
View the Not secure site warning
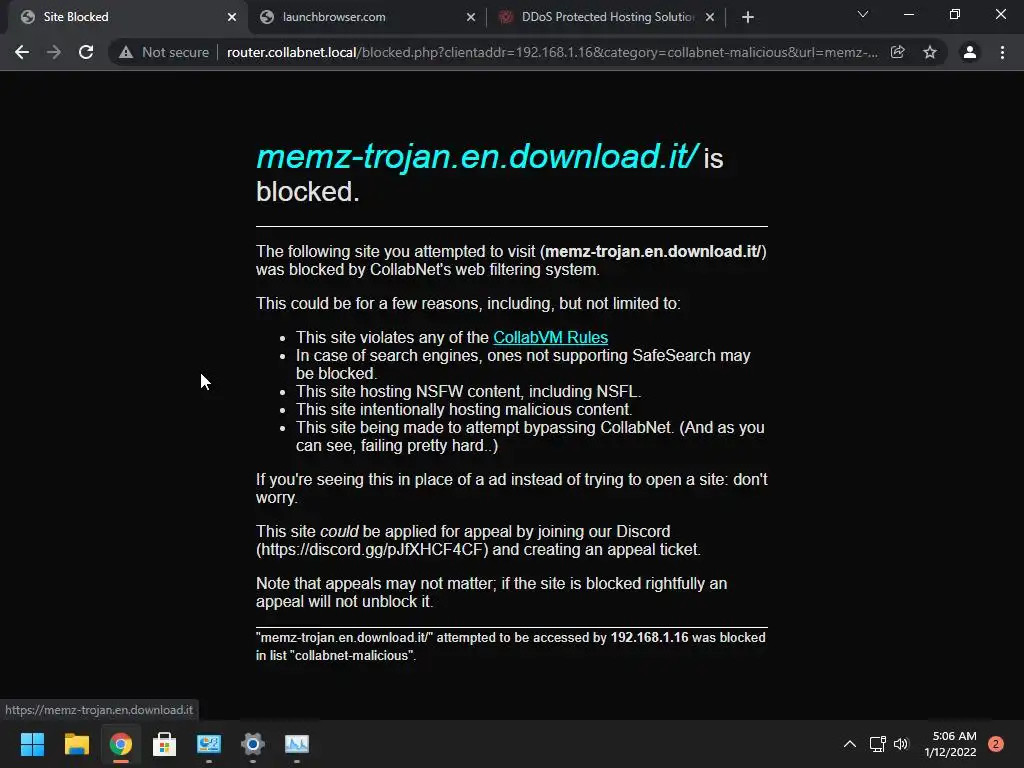164,52
